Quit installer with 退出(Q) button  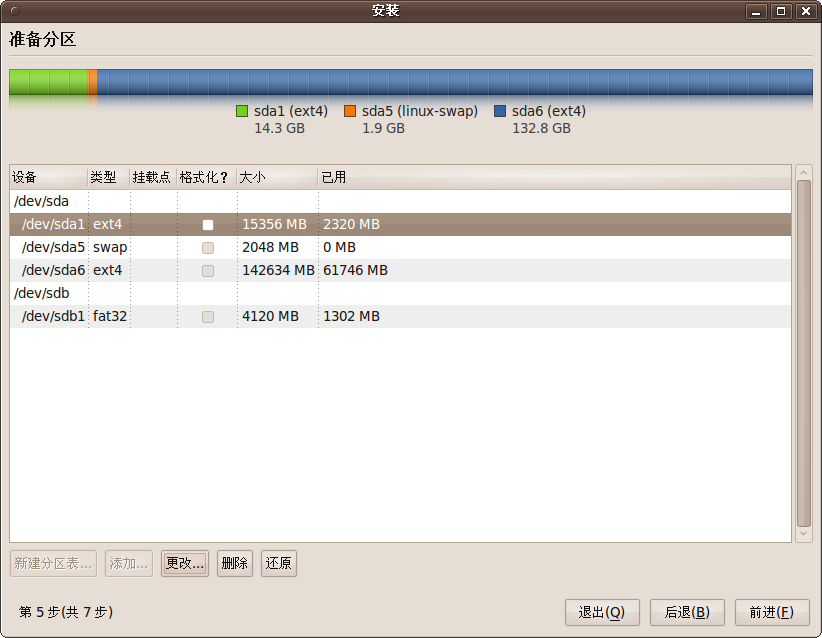click(x=602, y=612)
